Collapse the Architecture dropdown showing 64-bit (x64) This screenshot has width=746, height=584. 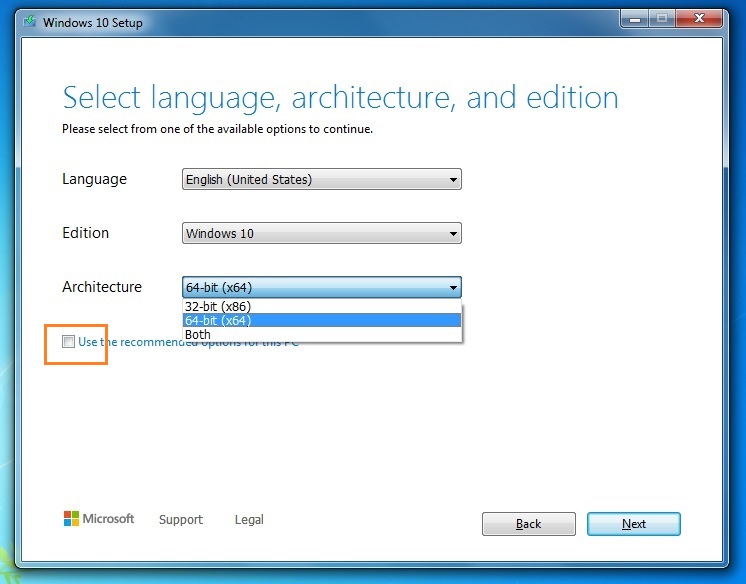[322, 287]
